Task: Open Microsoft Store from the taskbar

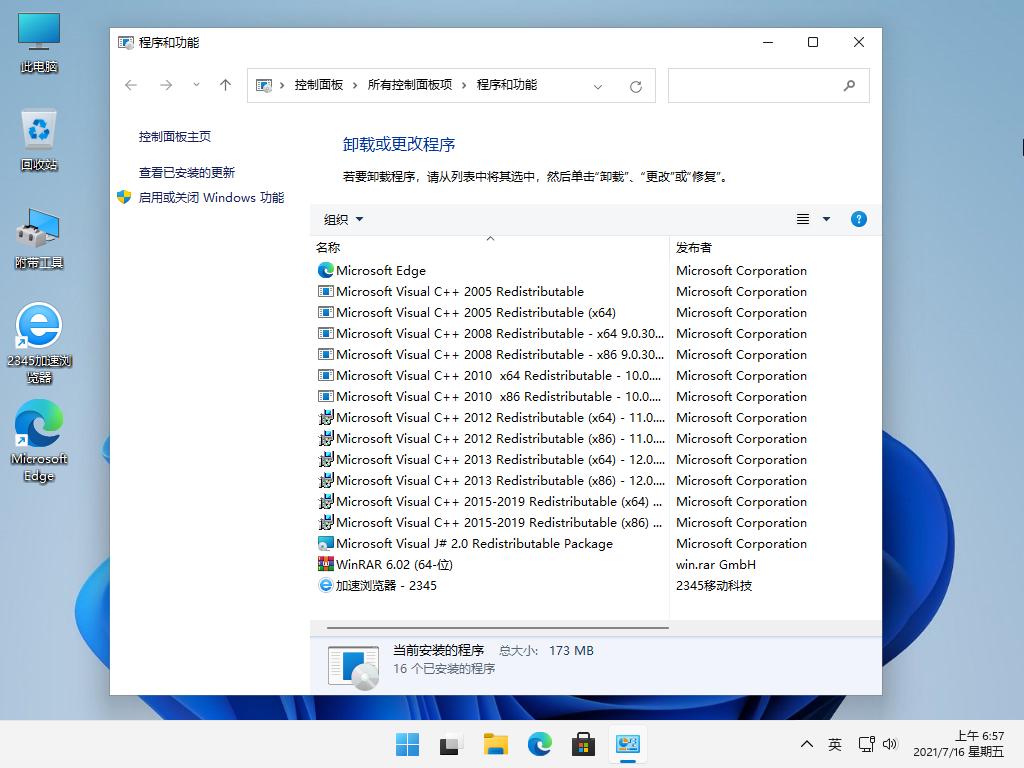Action: [583, 744]
